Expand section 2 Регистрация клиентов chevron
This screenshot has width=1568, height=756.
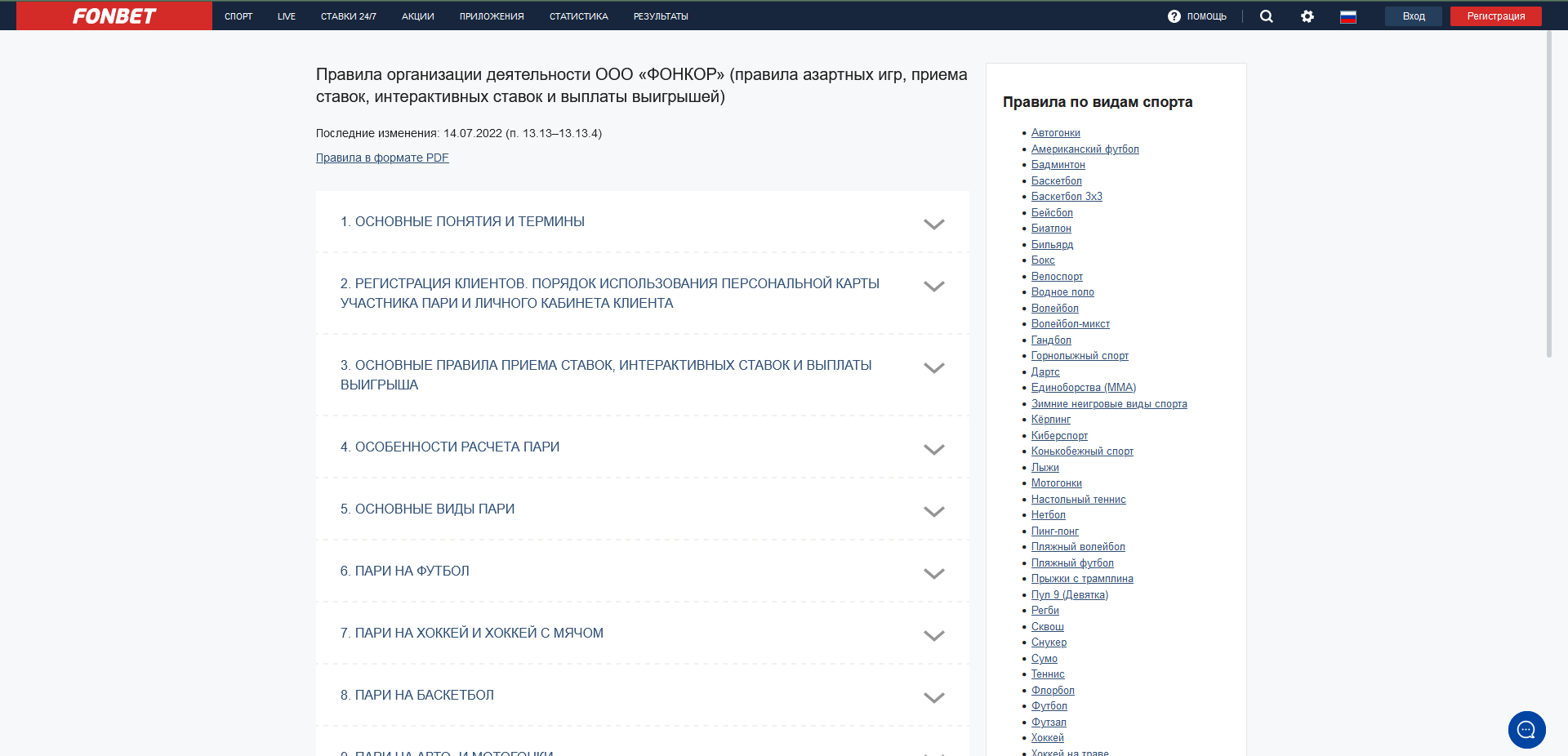point(933,287)
